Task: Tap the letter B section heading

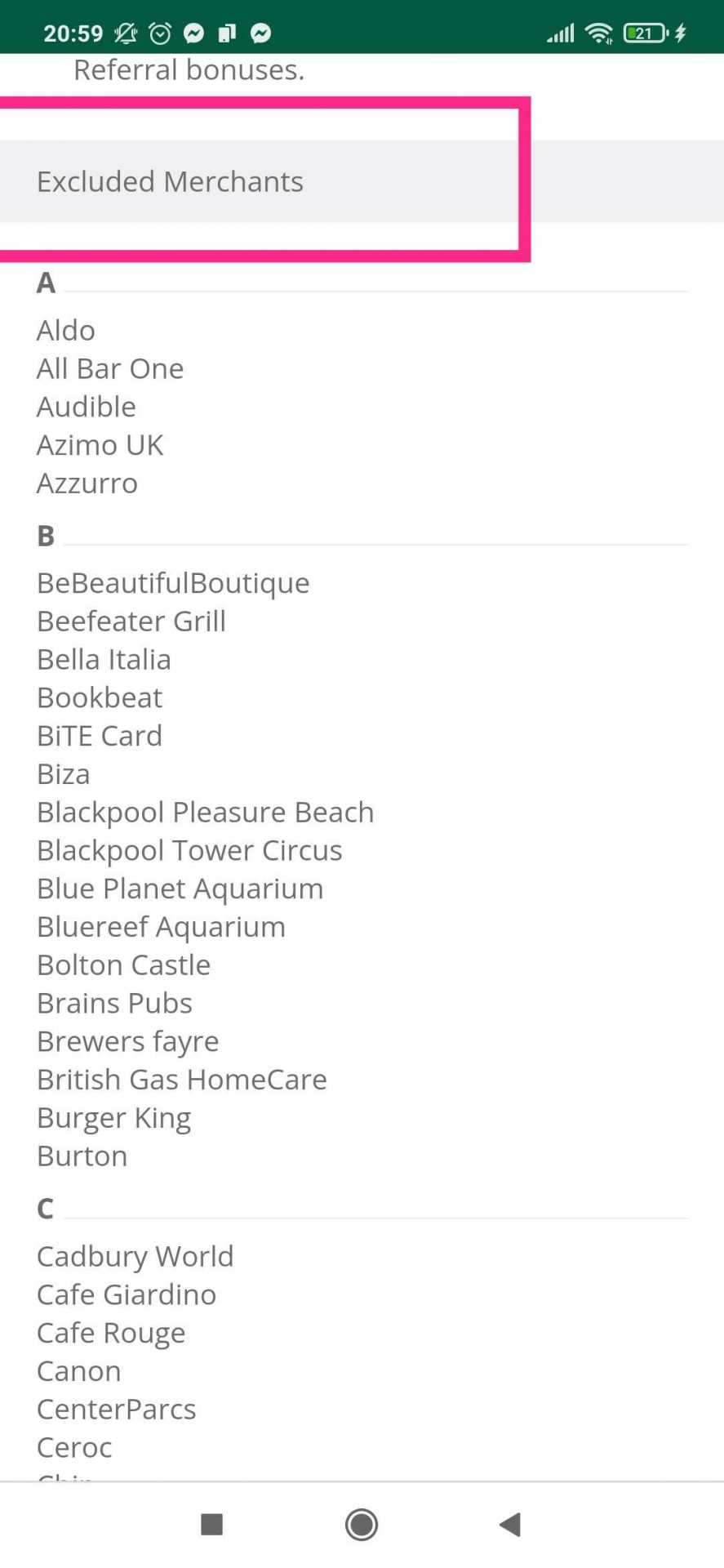Action: click(46, 536)
